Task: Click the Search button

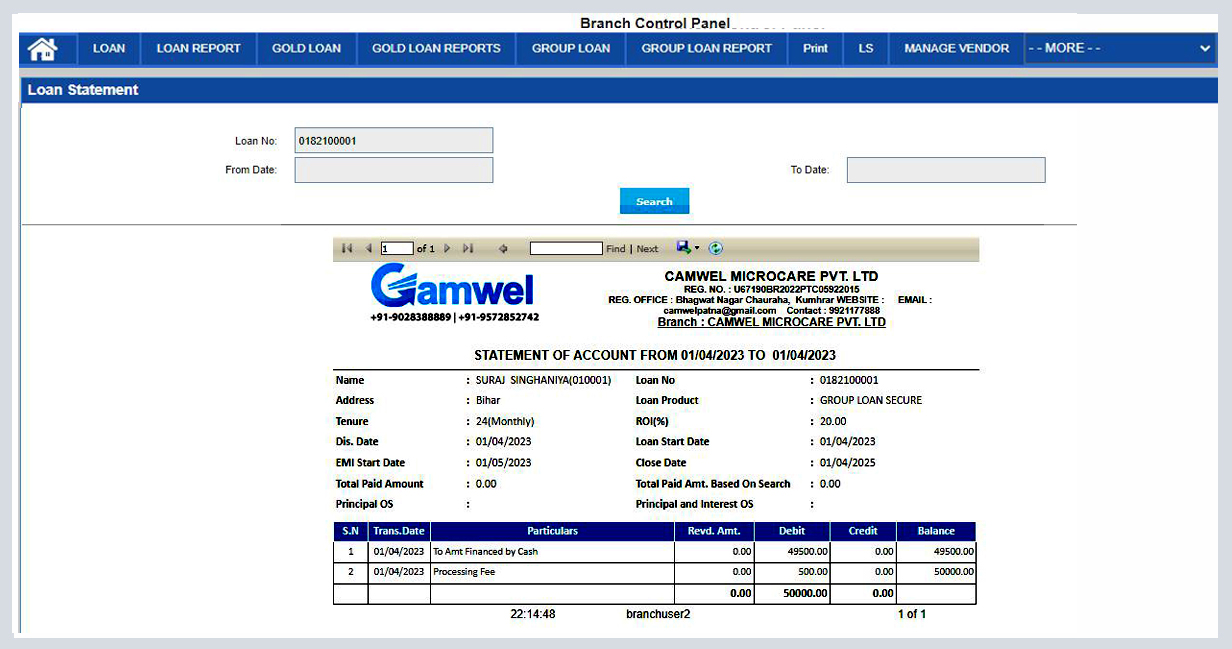Action: tap(654, 201)
